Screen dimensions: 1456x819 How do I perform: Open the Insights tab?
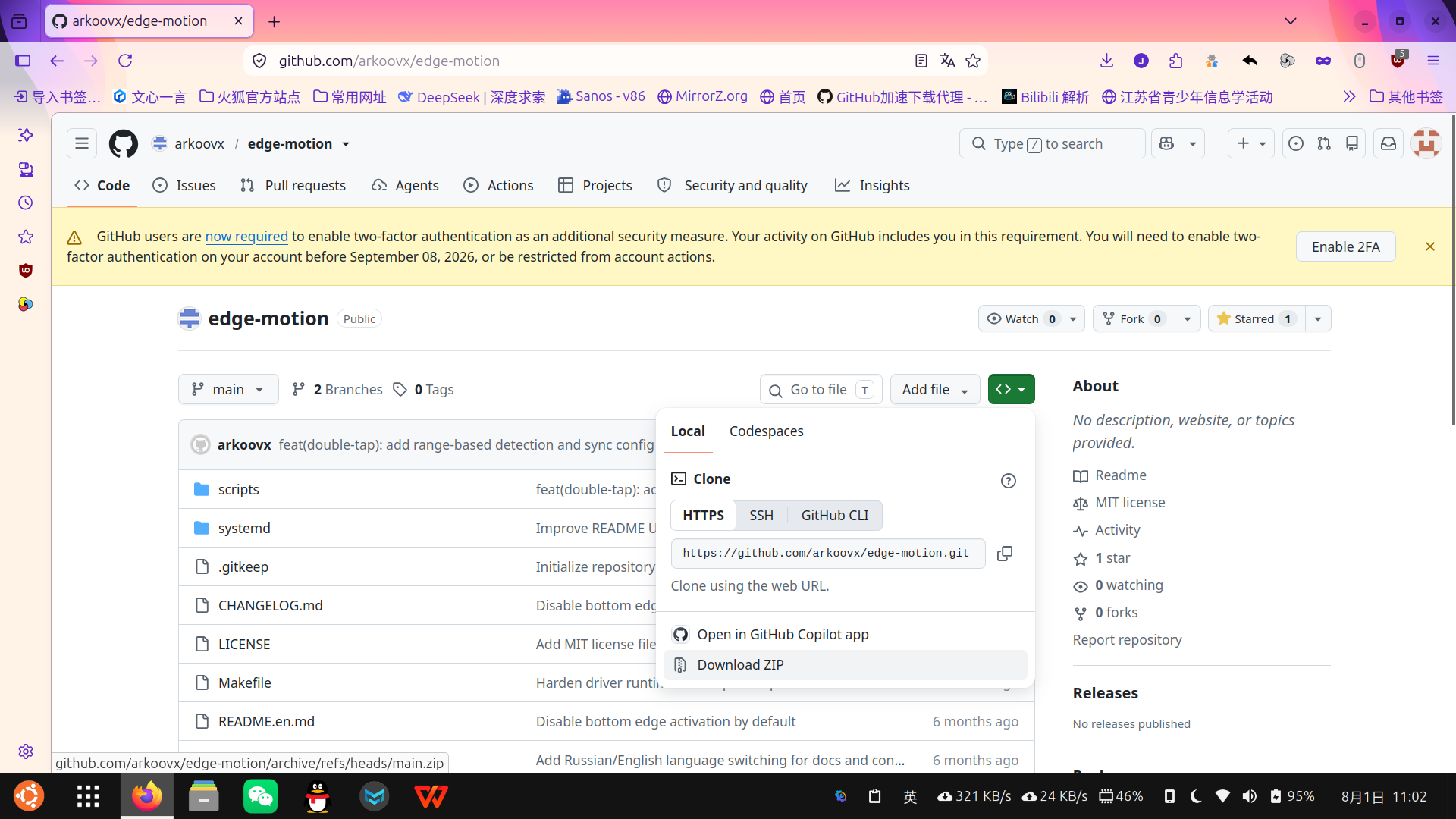872,185
